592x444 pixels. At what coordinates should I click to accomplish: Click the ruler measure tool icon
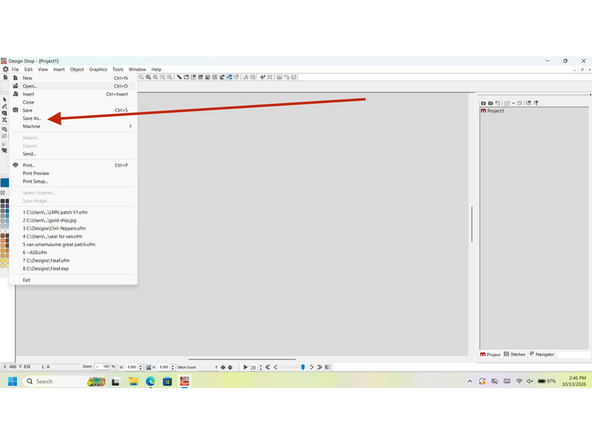click(x=179, y=77)
